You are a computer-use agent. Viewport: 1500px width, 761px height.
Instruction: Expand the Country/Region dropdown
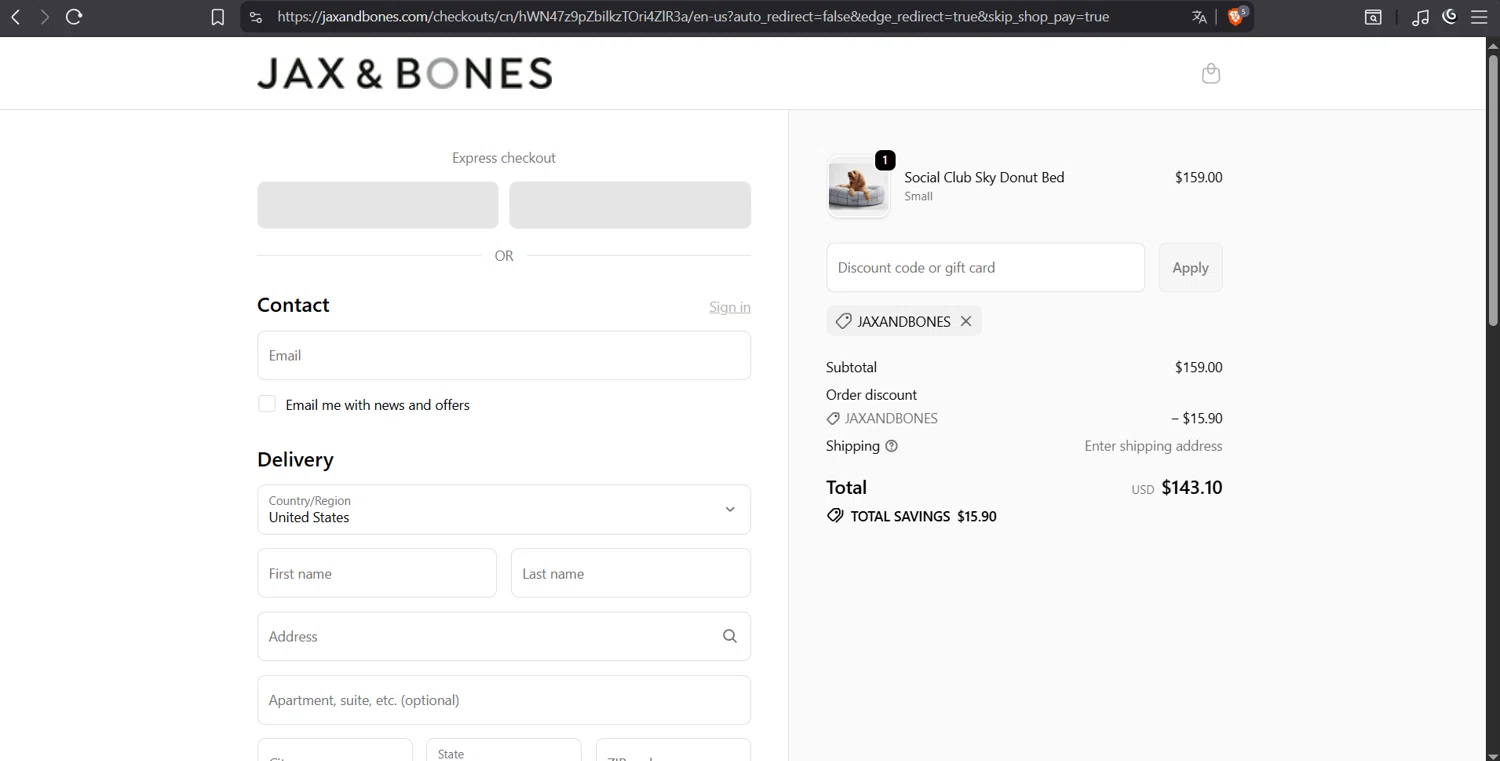click(504, 510)
